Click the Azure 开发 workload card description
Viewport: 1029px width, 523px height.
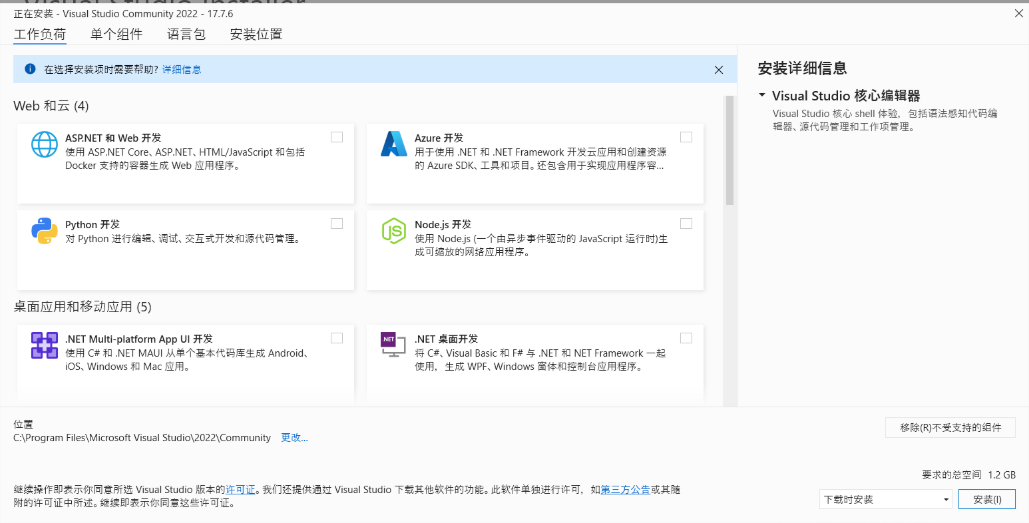[541, 159]
